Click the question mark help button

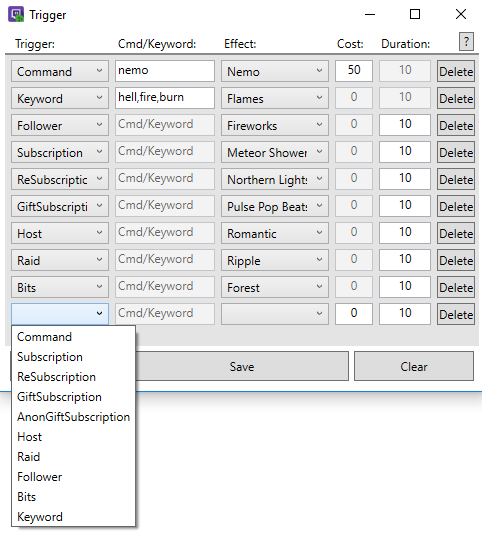(466, 42)
